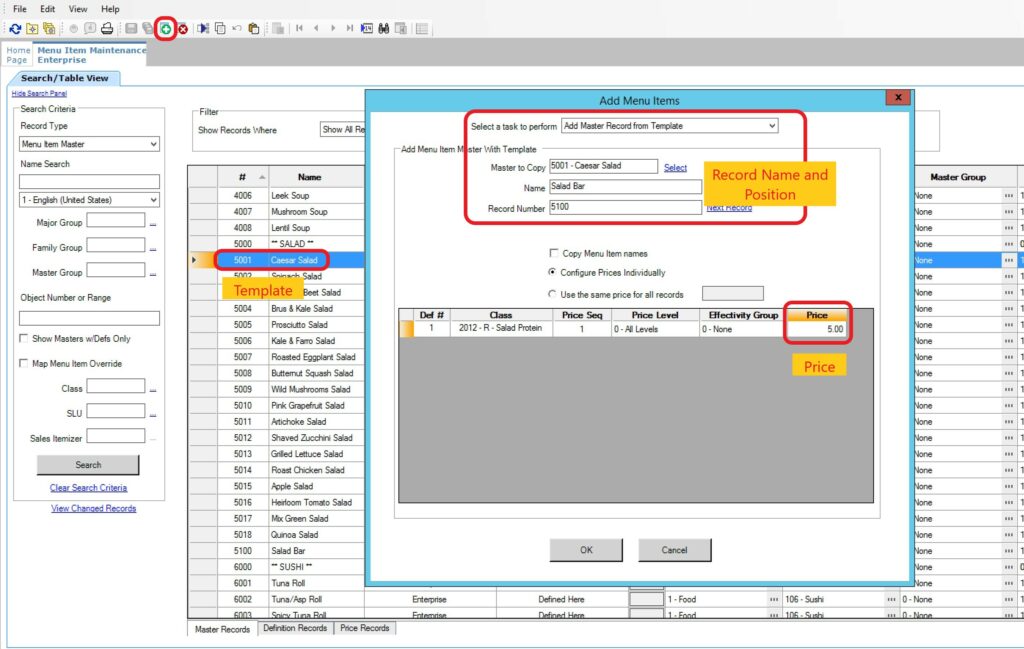Click the grey circle toolbar icon
The height and width of the screenshot is (649, 1024).
pos(73,29)
